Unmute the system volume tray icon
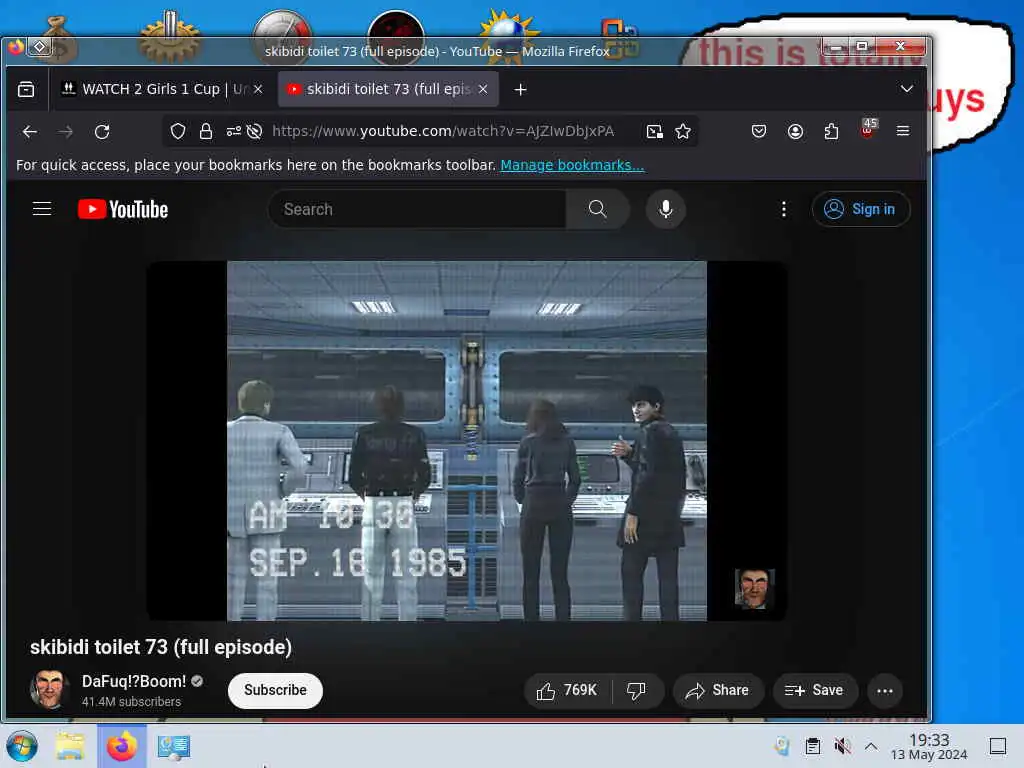Screen dimensions: 1024x768 842,746
